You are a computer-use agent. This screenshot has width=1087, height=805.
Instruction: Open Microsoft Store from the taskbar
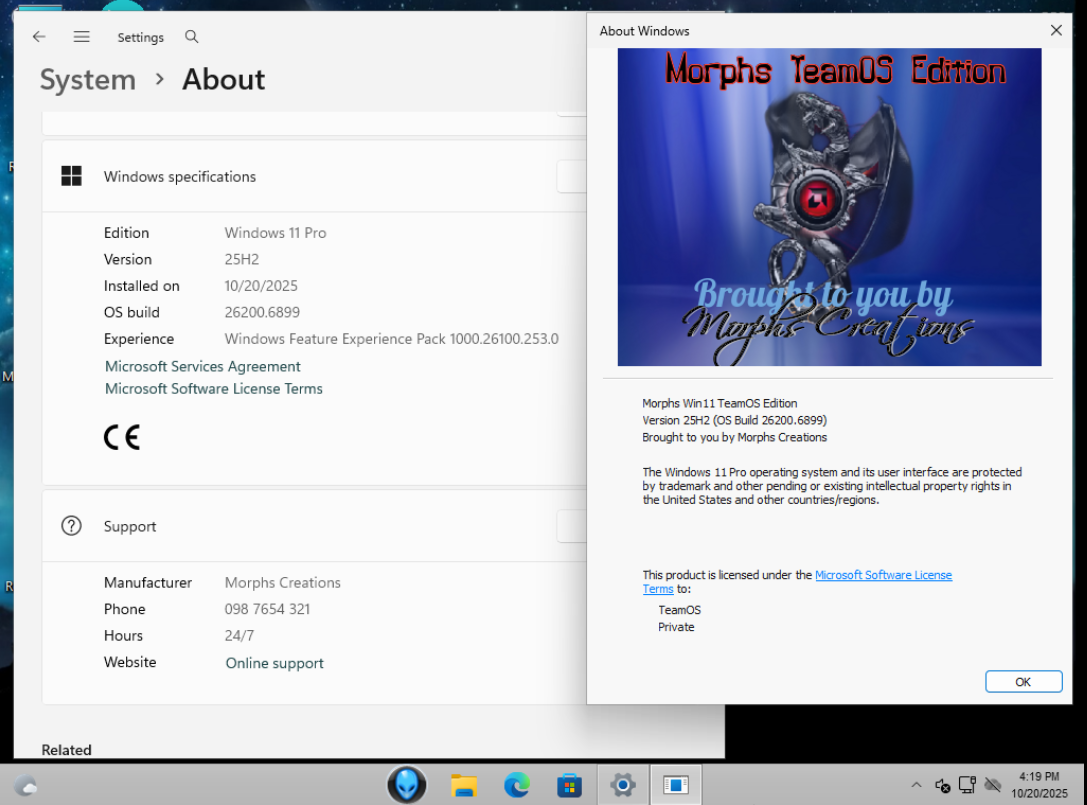(x=569, y=786)
